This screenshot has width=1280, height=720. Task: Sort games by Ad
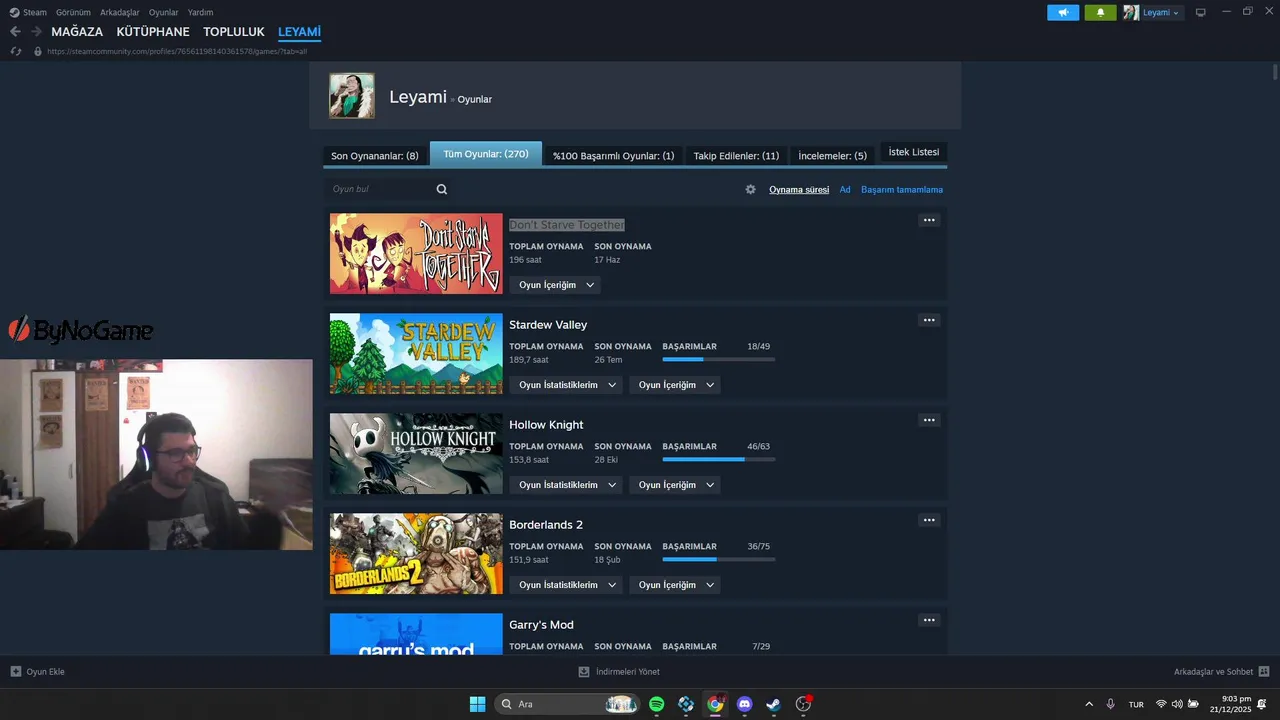pyautogui.click(x=845, y=189)
